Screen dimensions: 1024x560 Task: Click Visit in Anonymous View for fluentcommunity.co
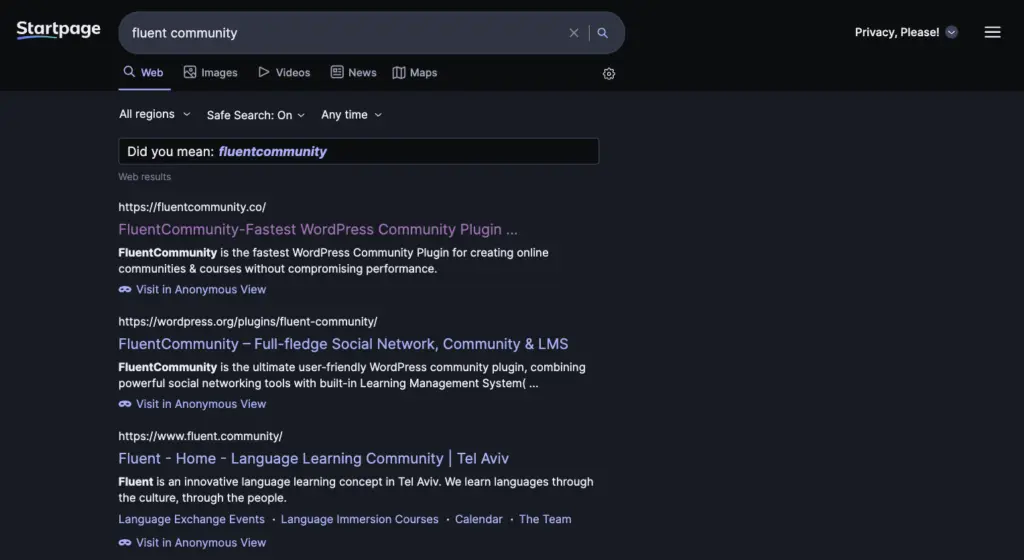[200, 289]
